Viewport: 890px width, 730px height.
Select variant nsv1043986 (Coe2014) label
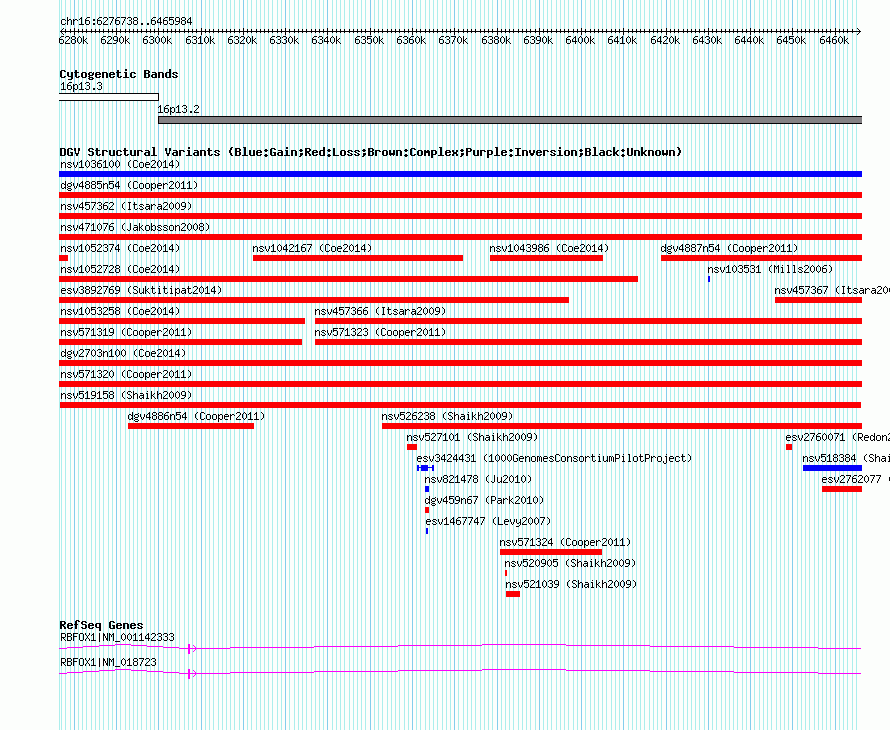(x=549, y=248)
